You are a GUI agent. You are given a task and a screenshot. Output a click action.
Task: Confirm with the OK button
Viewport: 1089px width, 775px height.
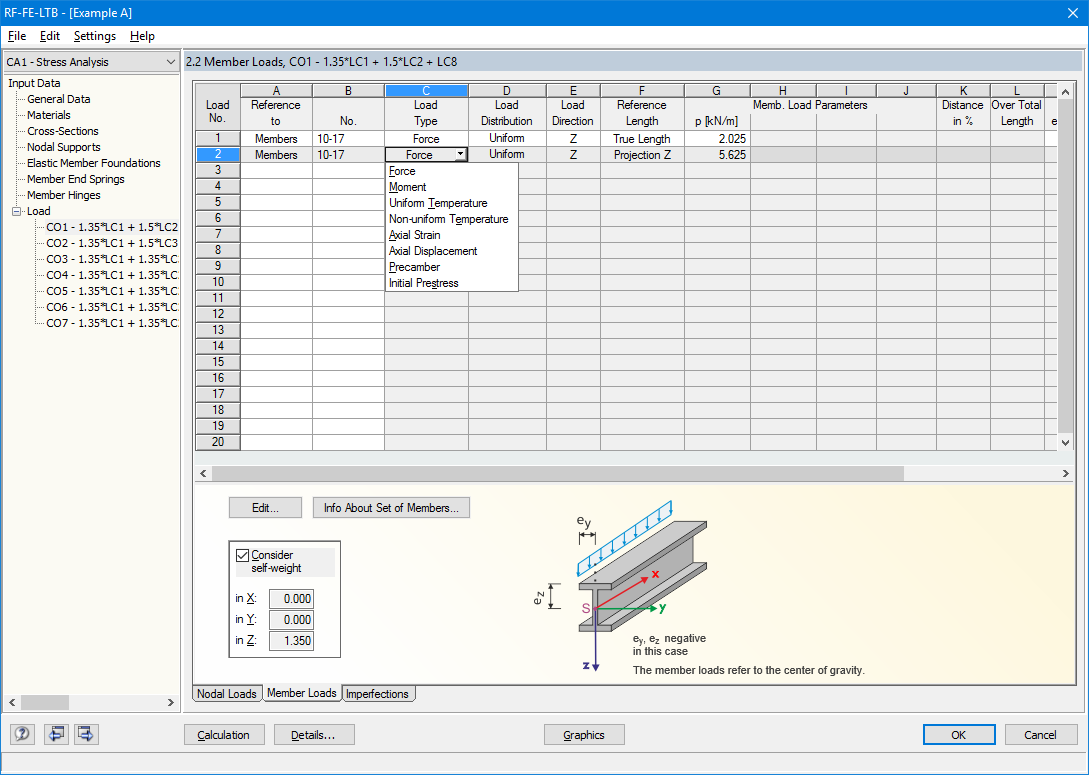tap(959, 735)
